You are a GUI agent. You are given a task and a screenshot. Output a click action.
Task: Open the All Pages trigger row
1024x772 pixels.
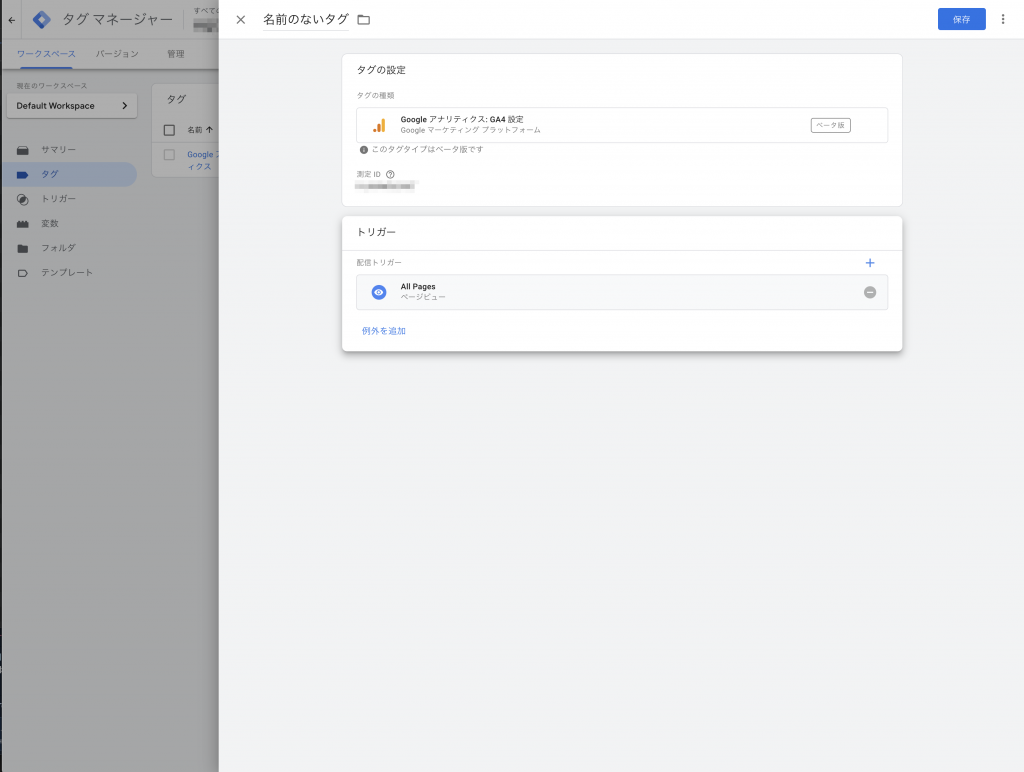pos(622,292)
